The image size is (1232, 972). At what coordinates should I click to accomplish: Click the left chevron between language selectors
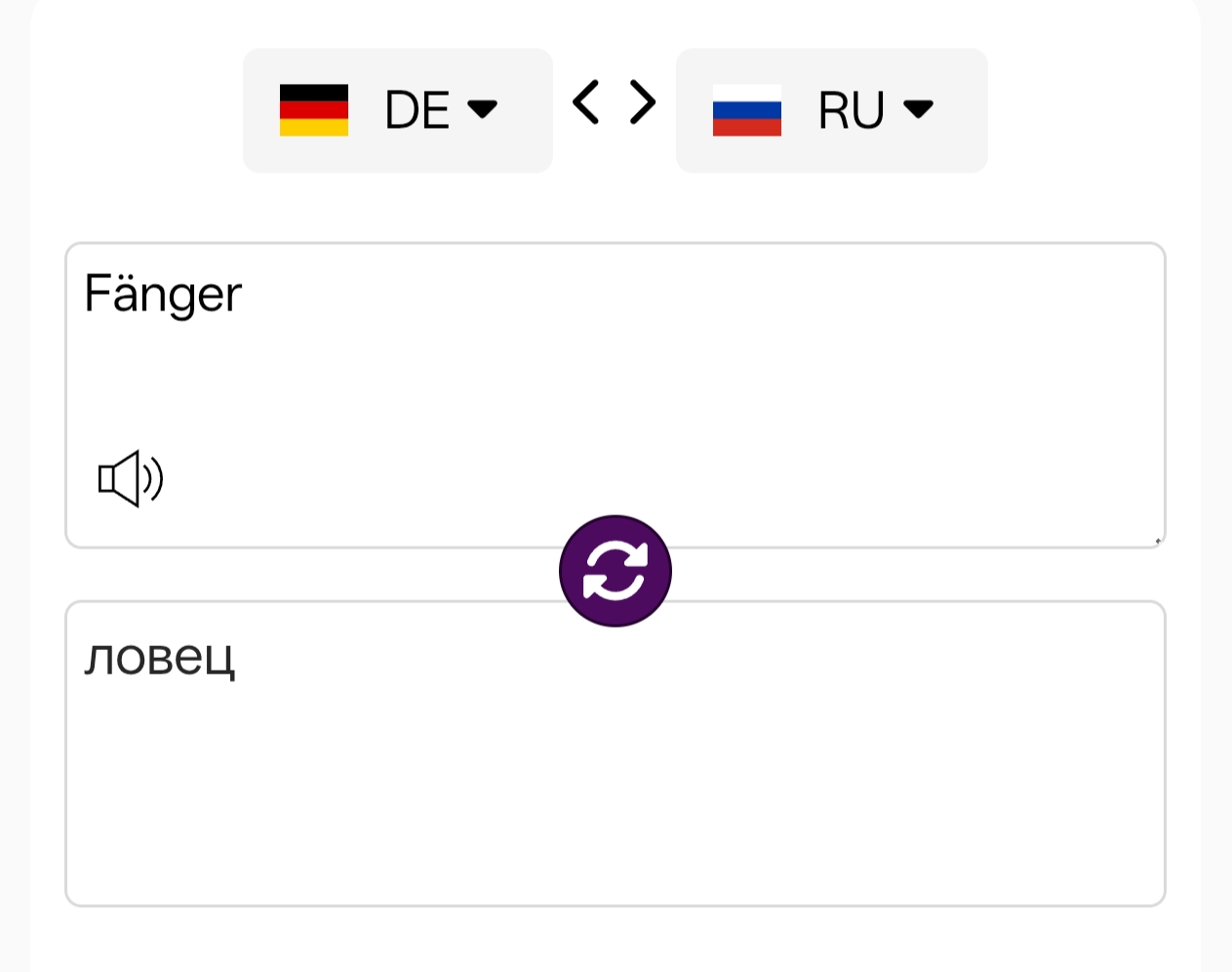[585, 102]
